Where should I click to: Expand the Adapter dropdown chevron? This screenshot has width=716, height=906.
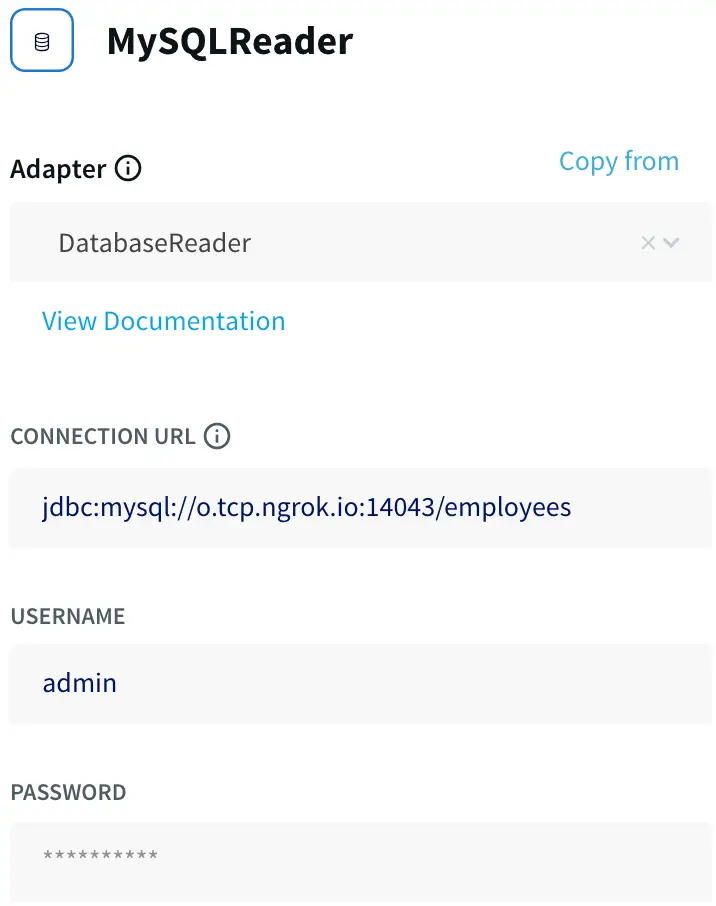671,242
